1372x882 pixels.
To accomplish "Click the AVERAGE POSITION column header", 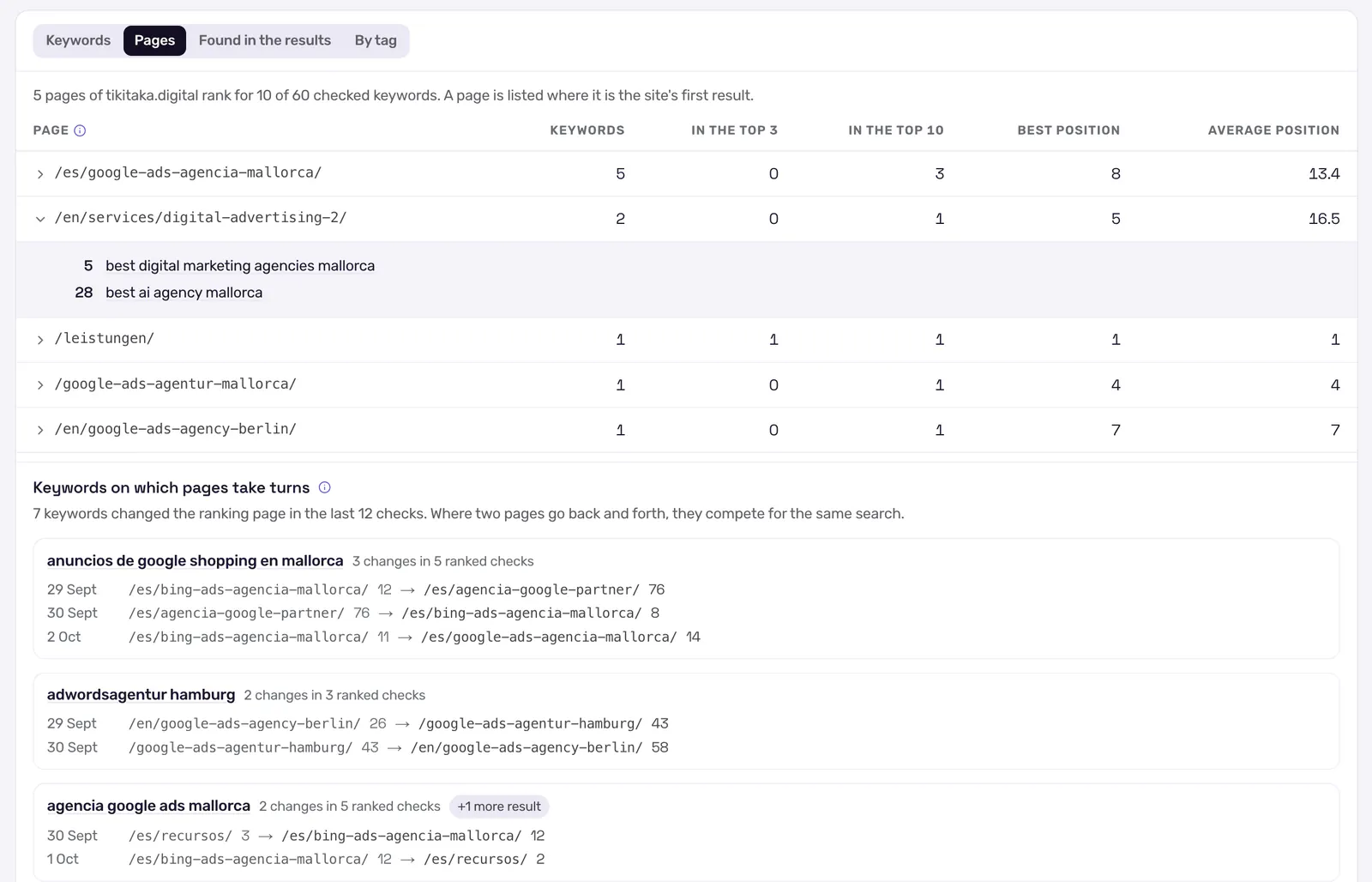I will [x=1273, y=130].
